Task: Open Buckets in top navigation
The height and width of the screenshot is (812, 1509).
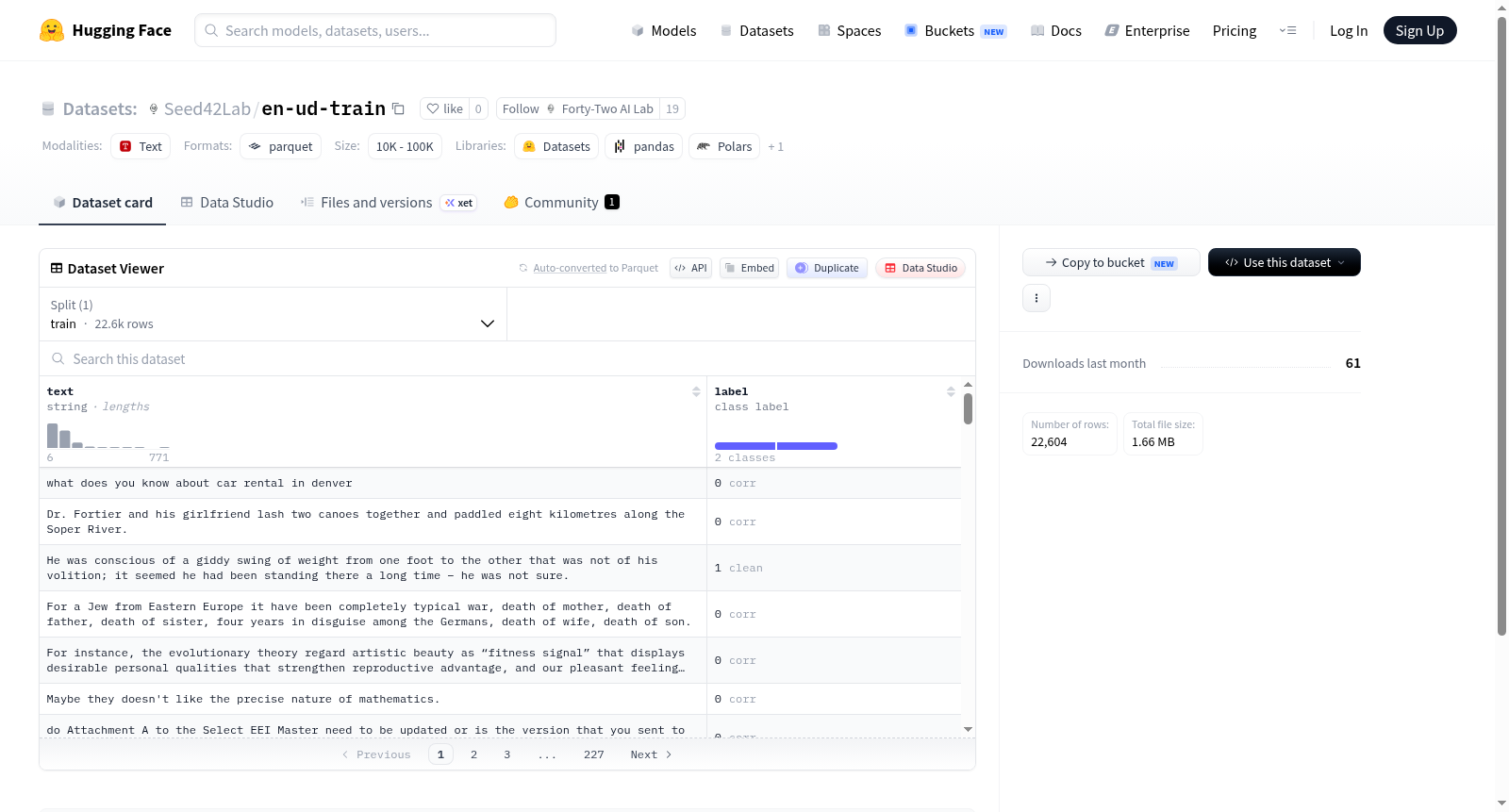Action: (x=955, y=30)
